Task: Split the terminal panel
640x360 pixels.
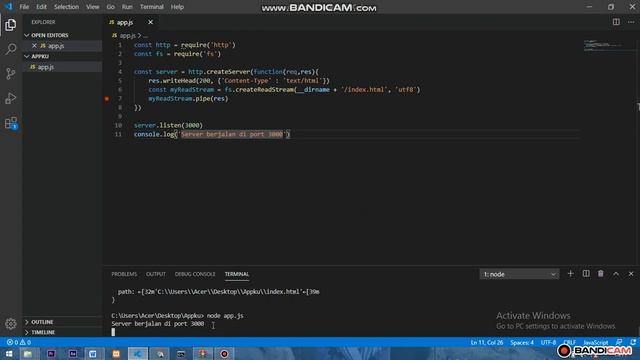Action: point(586,274)
